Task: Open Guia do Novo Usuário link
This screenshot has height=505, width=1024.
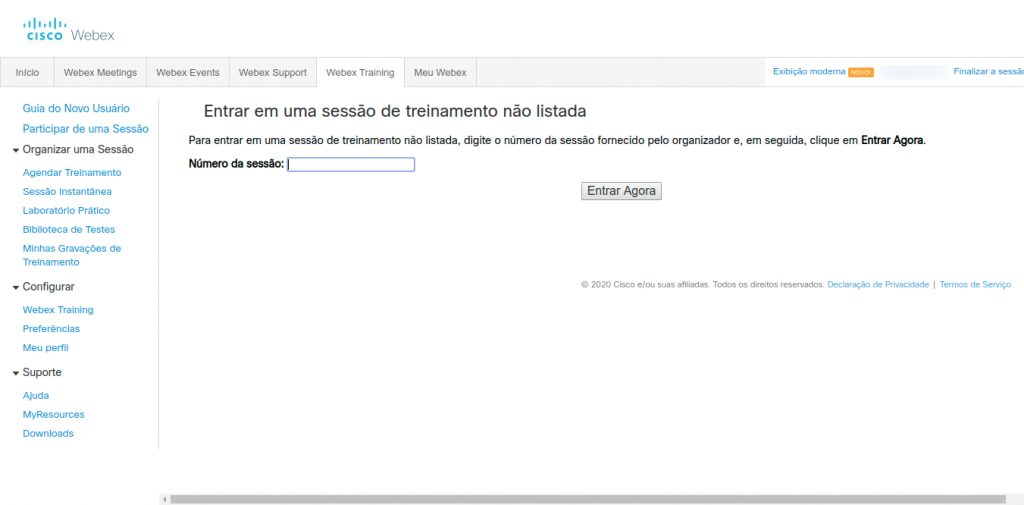Action: tap(76, 108)
